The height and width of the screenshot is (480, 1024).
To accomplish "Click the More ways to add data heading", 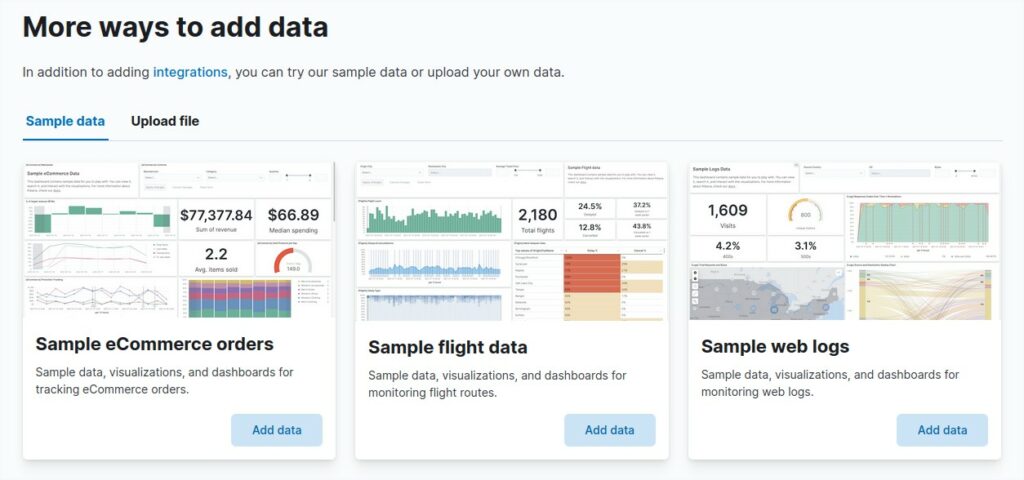I will 175,27.
